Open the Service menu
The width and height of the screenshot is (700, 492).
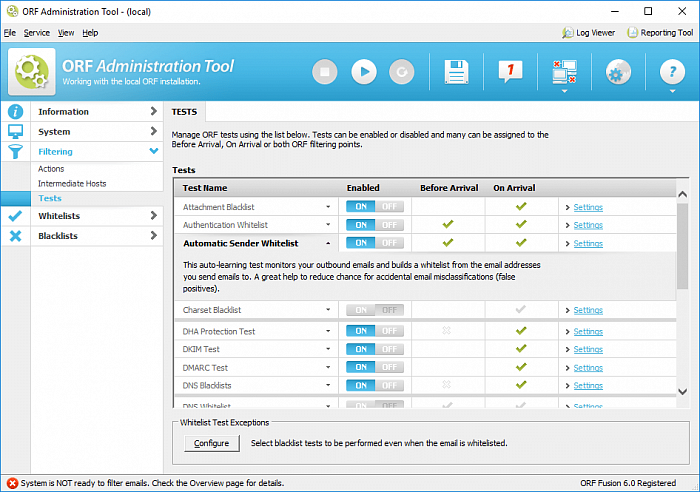point(37,33)
